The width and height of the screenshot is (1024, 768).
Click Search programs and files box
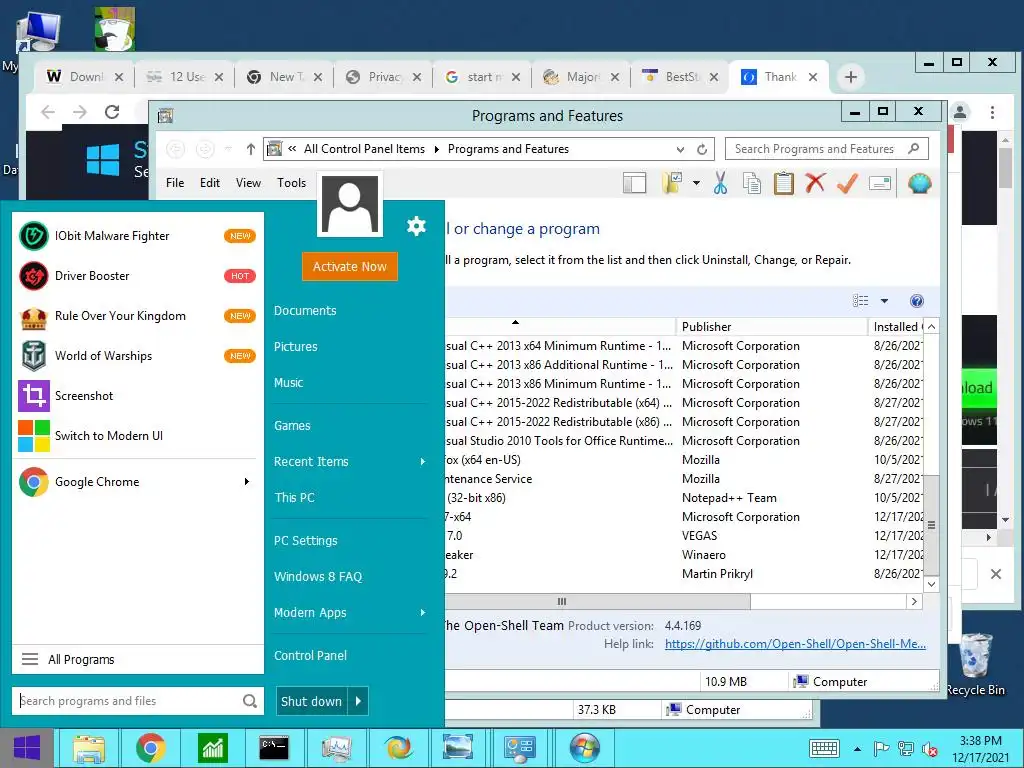click(x=138, y=701)
